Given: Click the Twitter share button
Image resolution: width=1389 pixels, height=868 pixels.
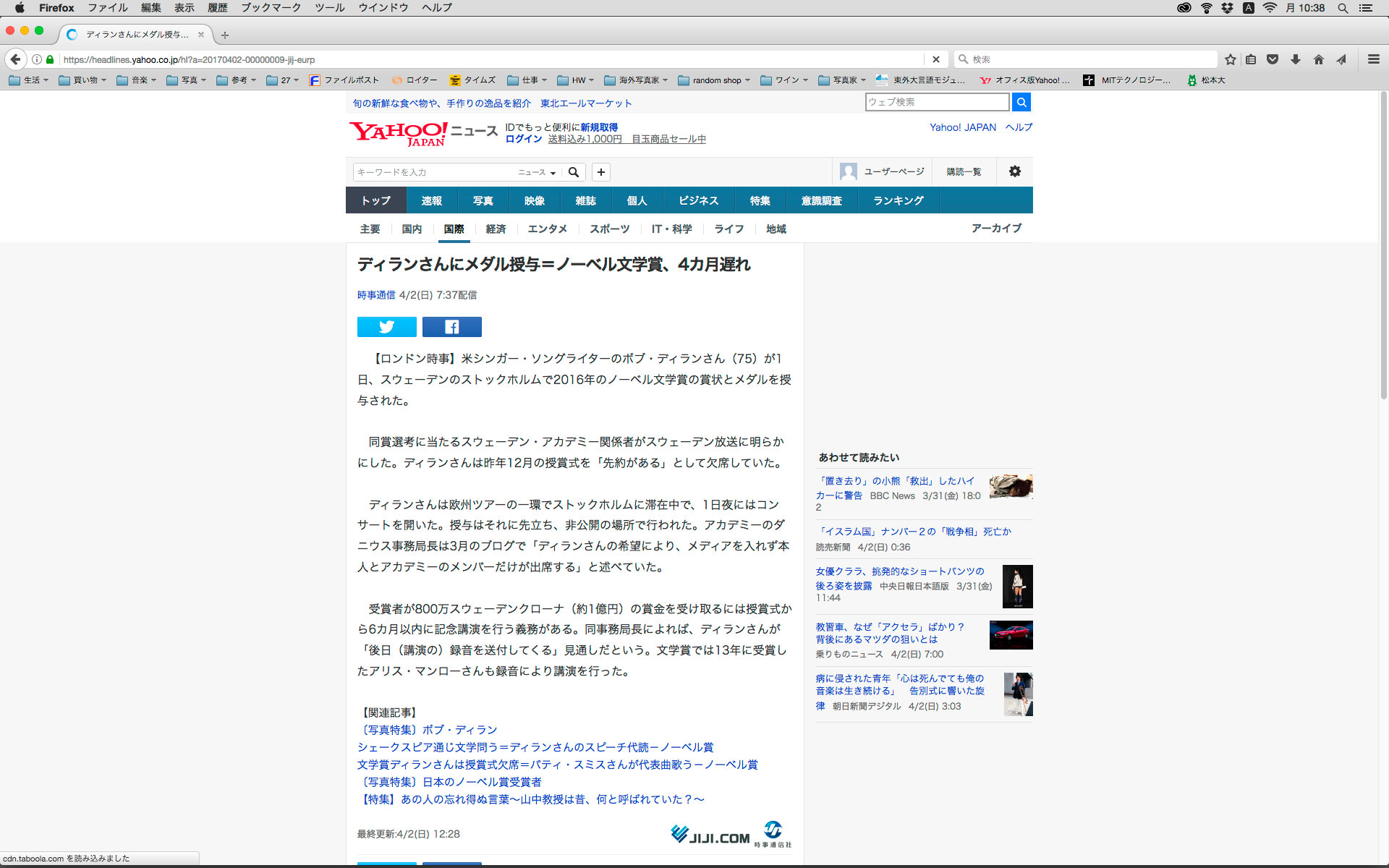Looking at the screenshot, I should pos(386,327).
